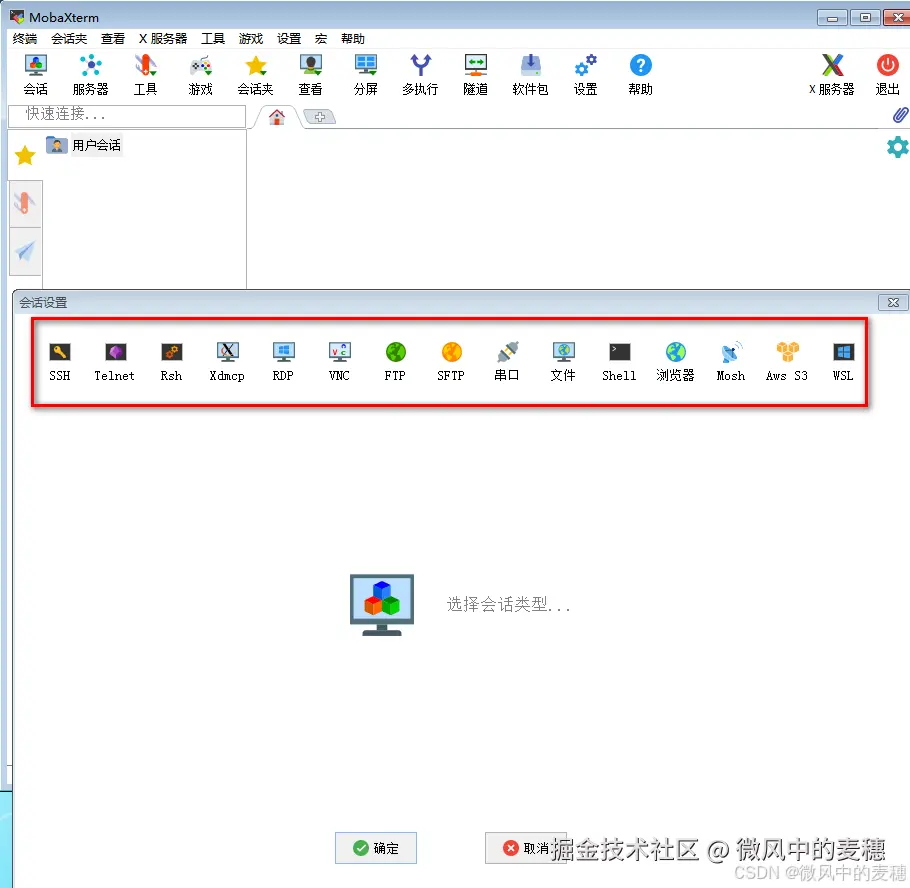Launch the 游戏 games toolbar icon
The height and width of the screenshot is (888, 910).
pyautogui.click(x=200, y=75)
